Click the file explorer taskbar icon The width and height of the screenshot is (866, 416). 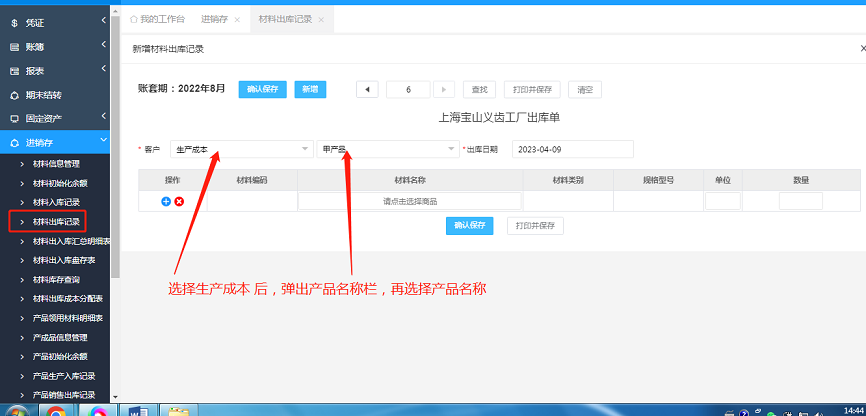click(x=178, y=412)
